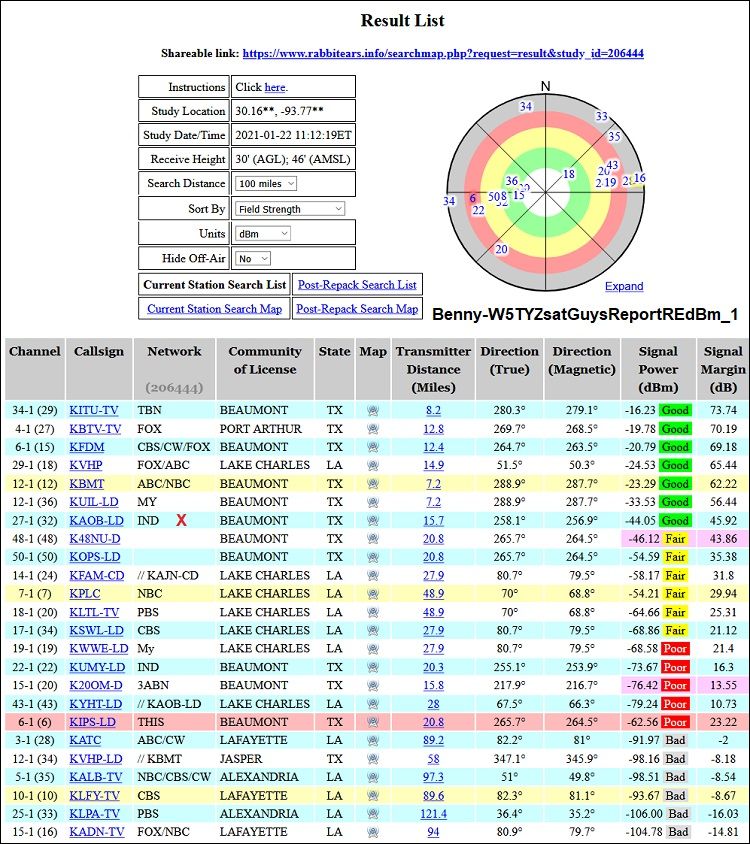This screenshot has width=750, height=844.
Task: Click the map icon in the KITU-TV row
Action: pyautogui.click(x=372, y=411)
